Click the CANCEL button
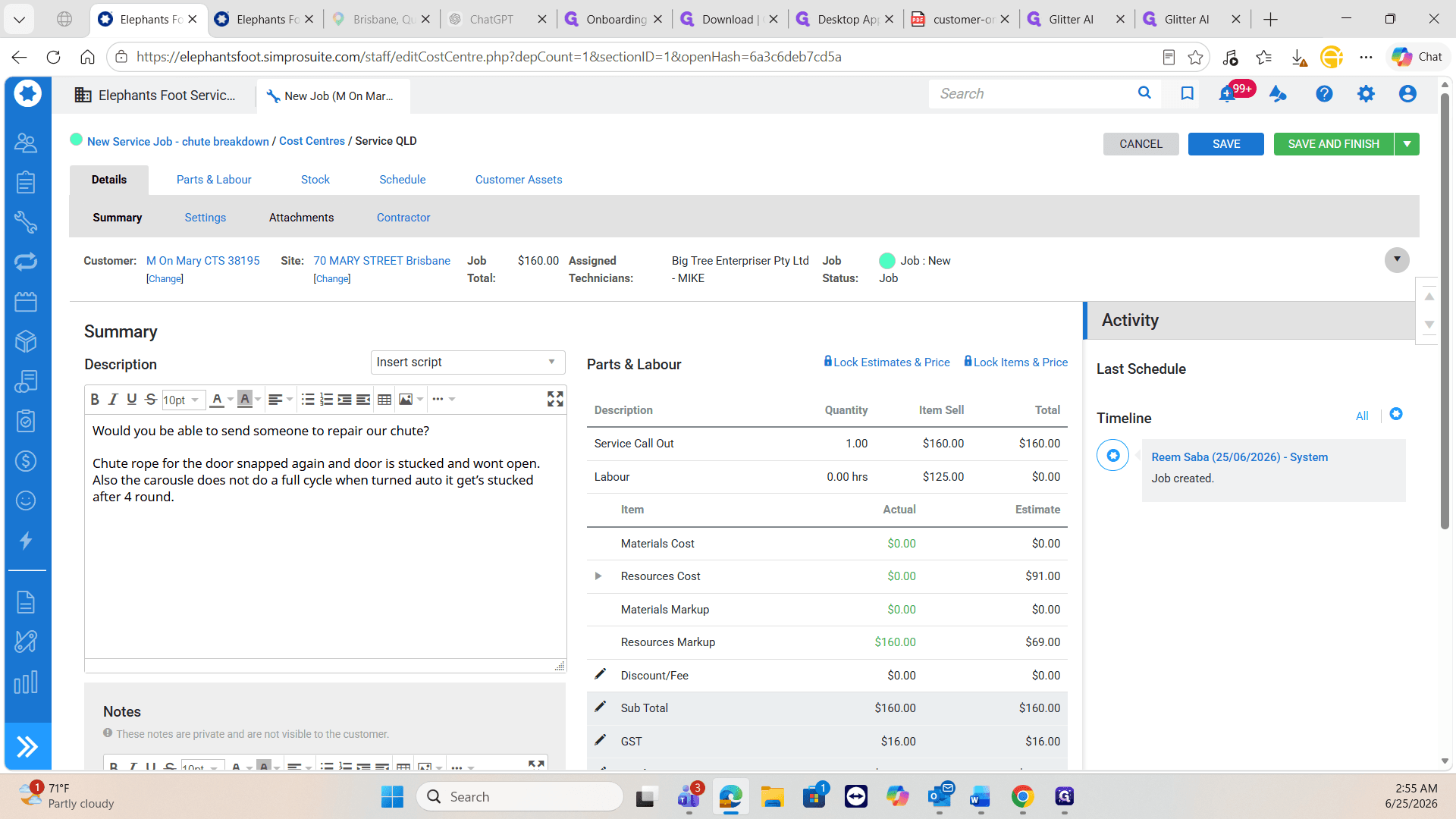This screenshot has width=1456, height=819. pos(1141,144)
